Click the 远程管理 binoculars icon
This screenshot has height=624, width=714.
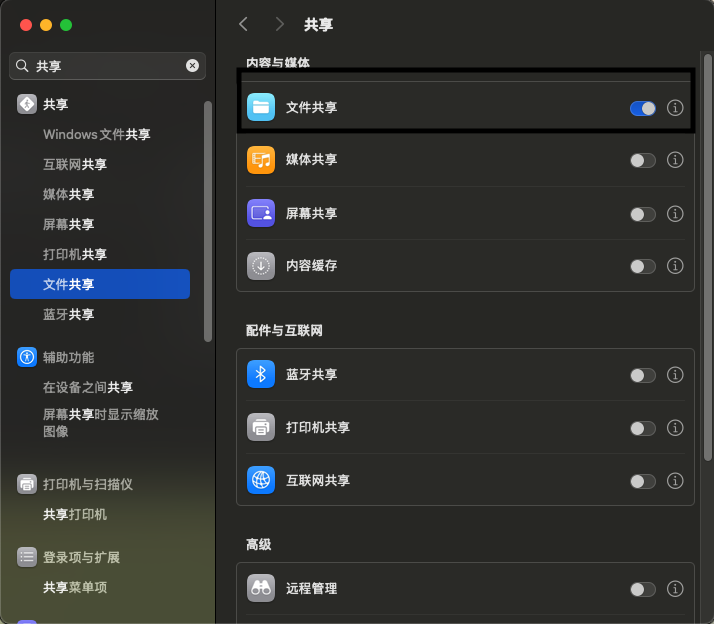(260, 588)
